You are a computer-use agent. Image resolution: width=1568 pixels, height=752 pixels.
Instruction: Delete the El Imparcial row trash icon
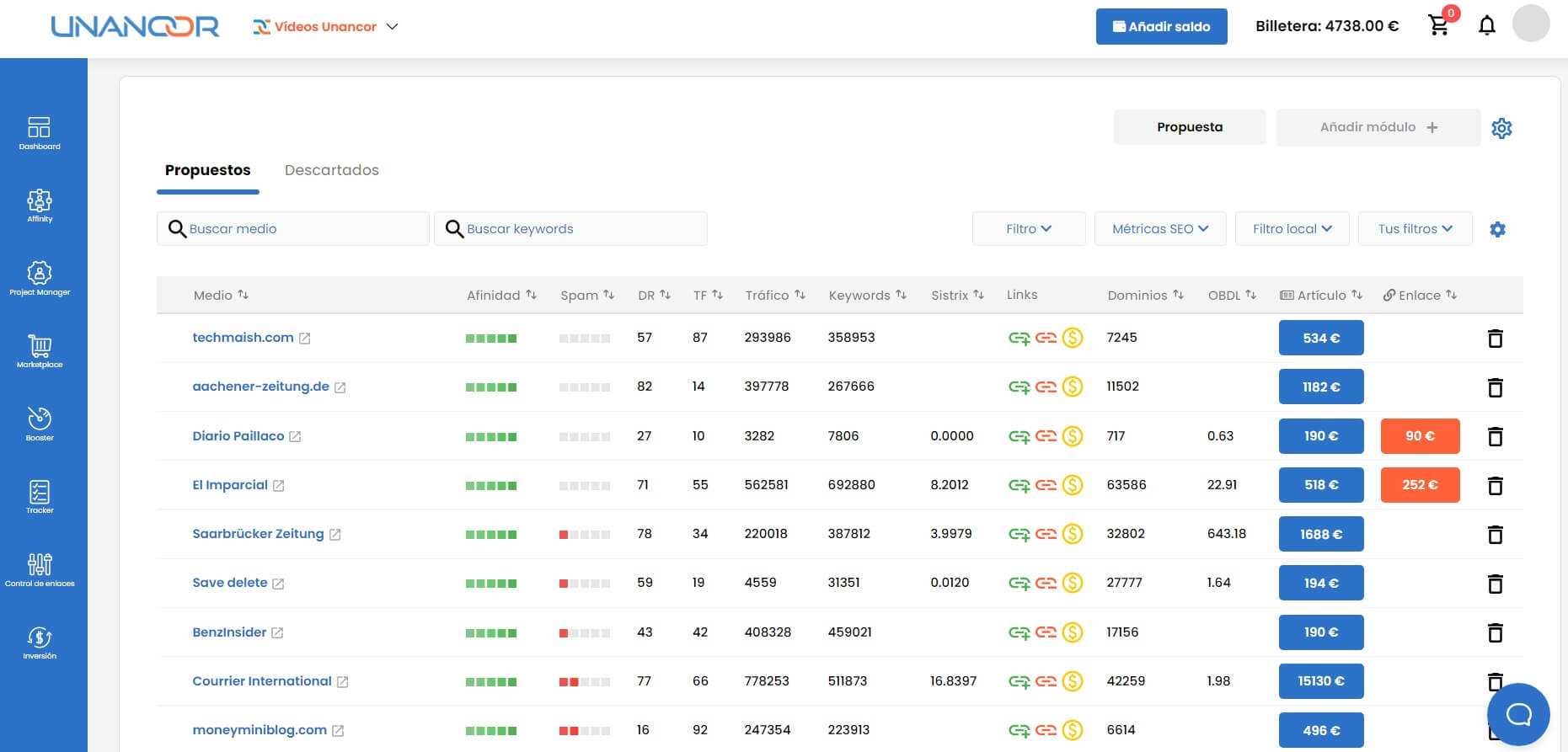(1496, 485)
